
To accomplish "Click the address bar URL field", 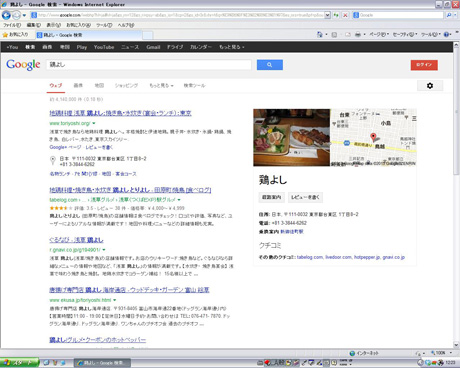I will point(177,15).
